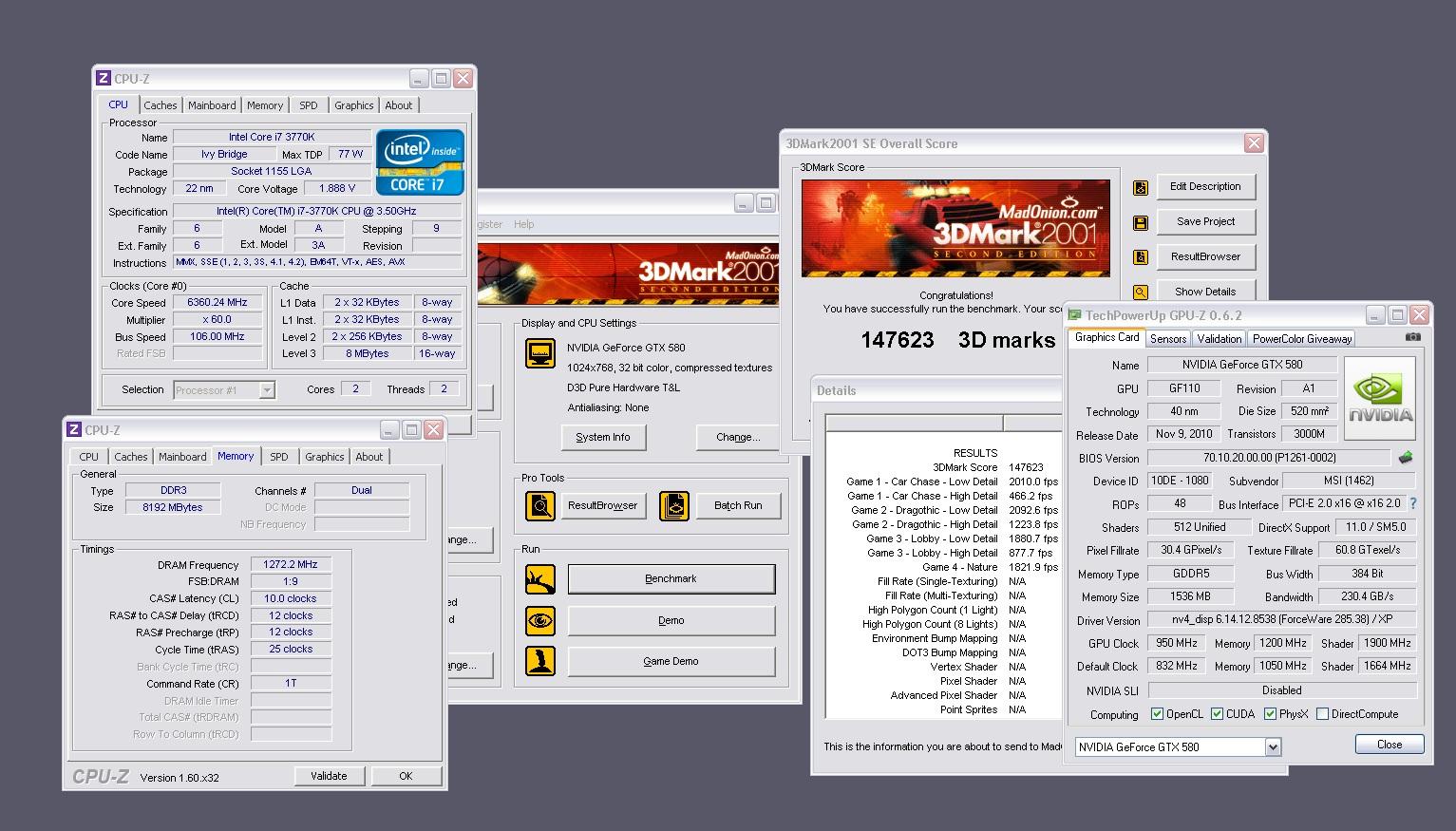Screen dimensions: 1456x831
Task: Click ResultBrowser button in Overall Score window
Action: pos(1206,256)
